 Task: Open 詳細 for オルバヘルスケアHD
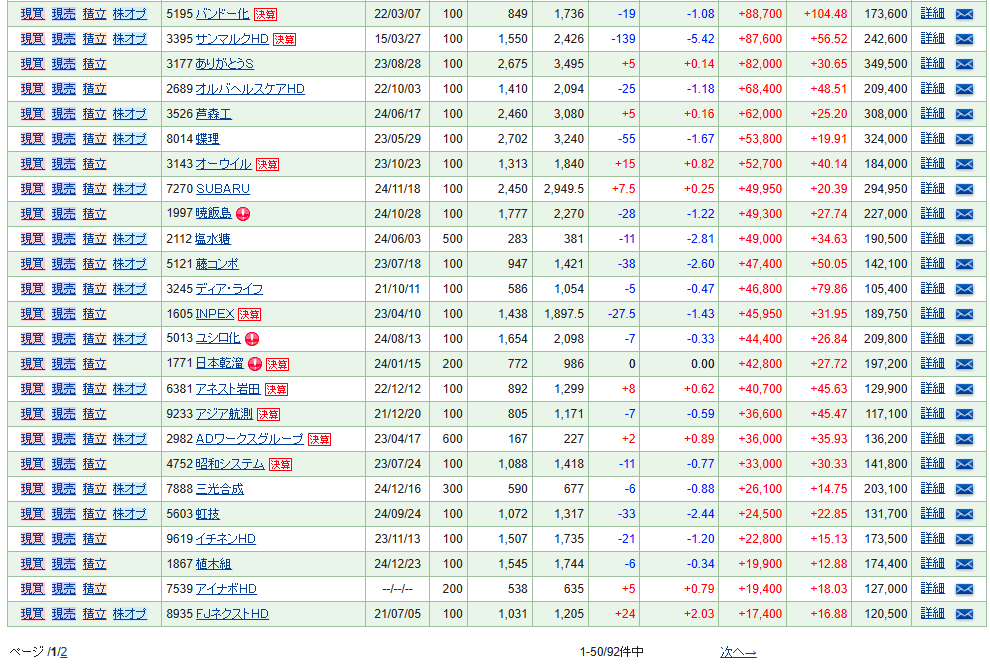(933, 88)
